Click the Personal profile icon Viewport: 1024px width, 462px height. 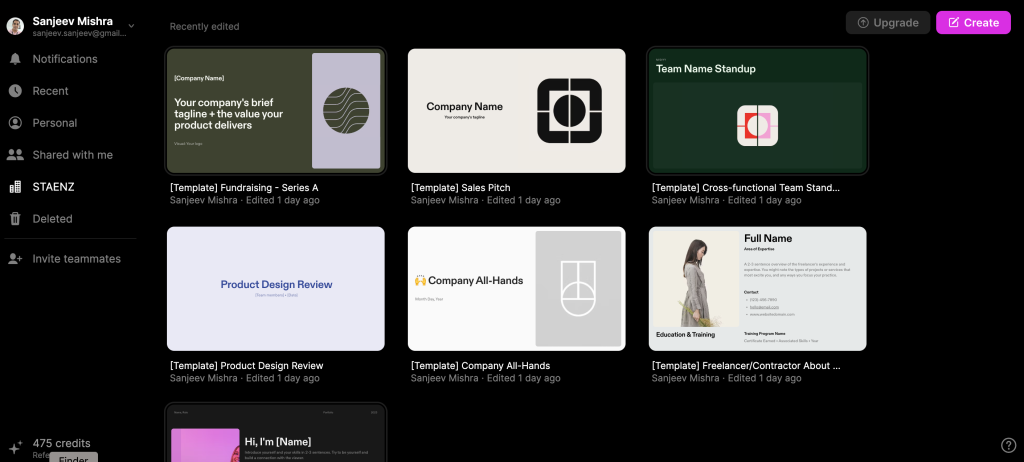[15, 123]
